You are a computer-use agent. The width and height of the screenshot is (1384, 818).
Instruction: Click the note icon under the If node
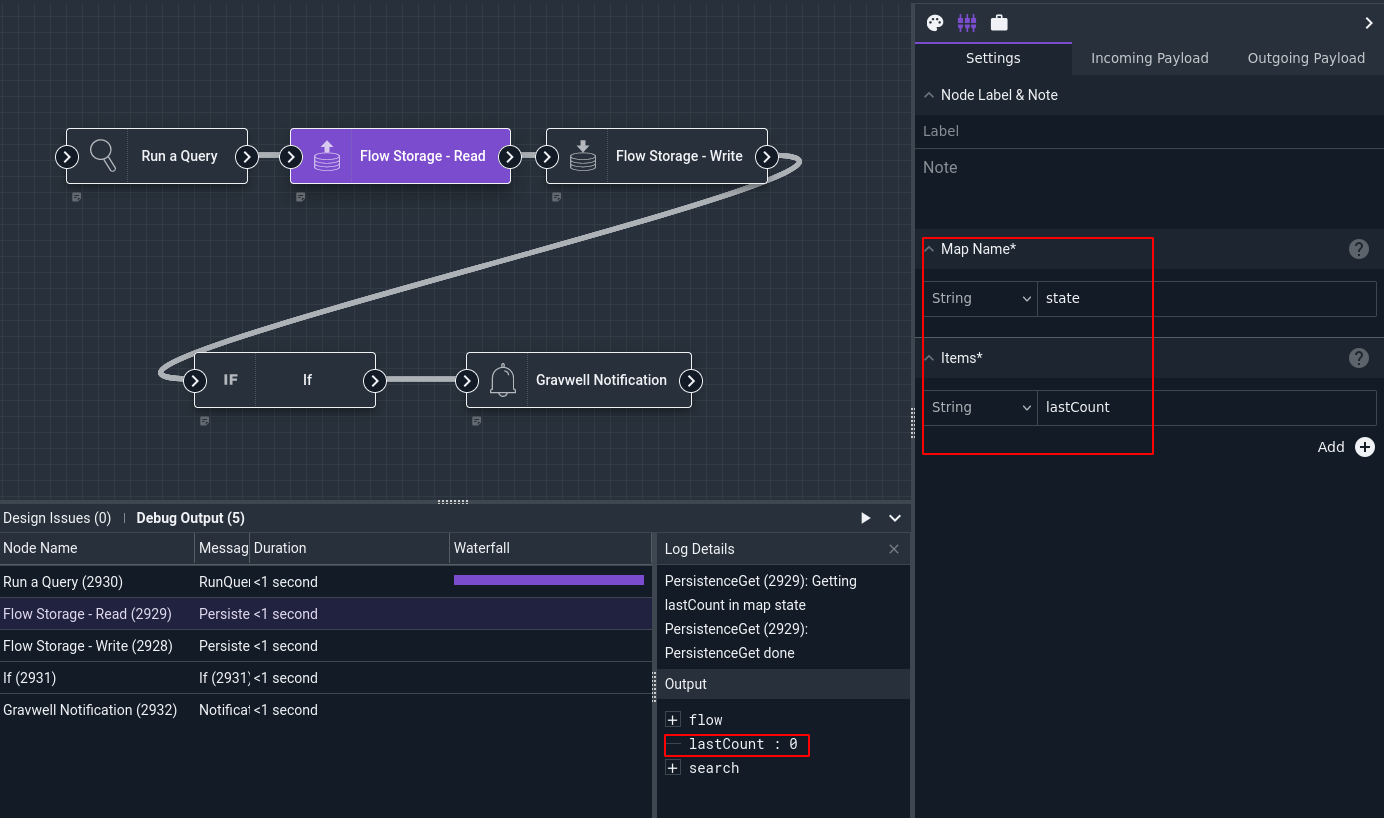coord(204,421)
